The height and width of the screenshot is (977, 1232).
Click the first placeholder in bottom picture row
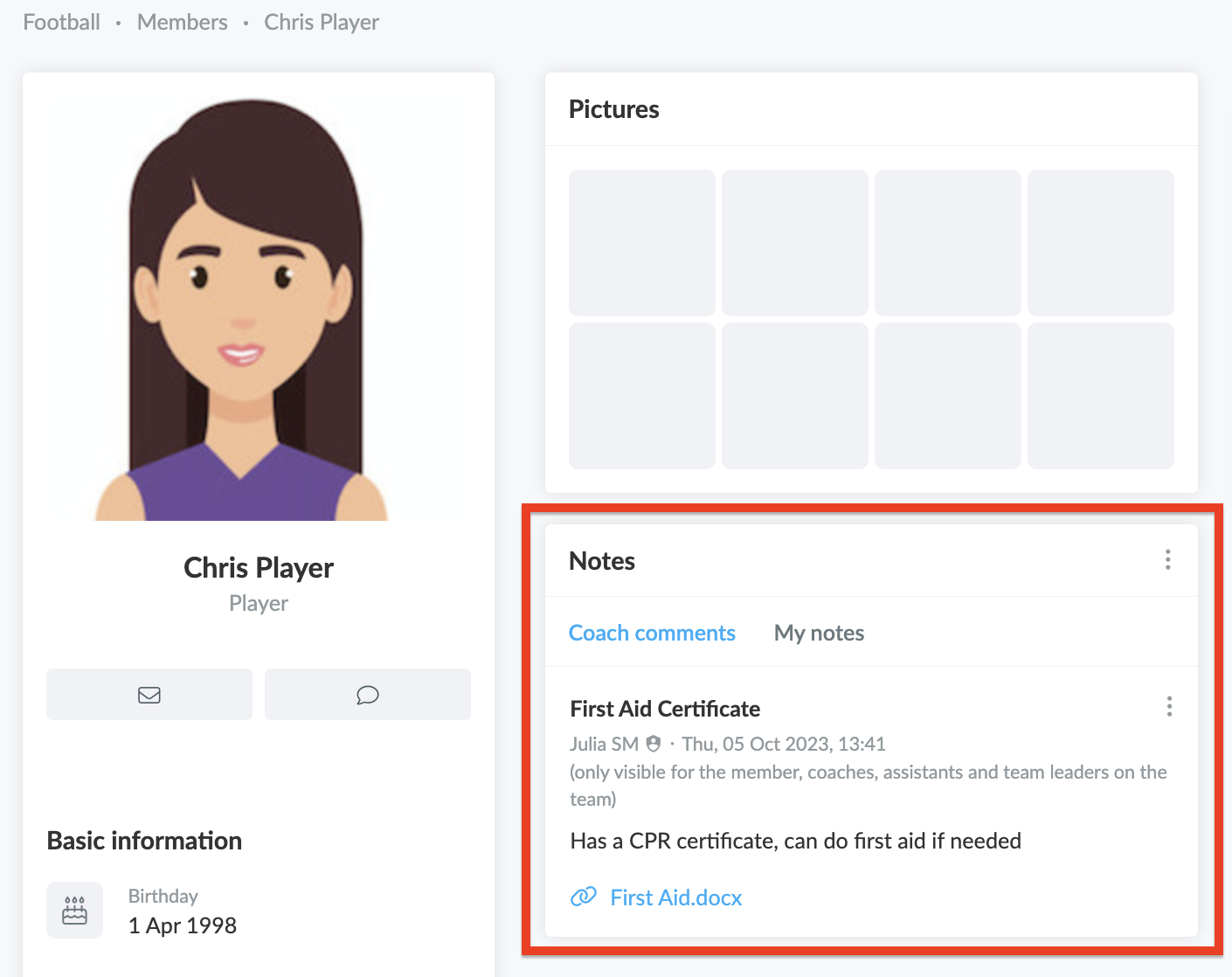click(642, 396)
